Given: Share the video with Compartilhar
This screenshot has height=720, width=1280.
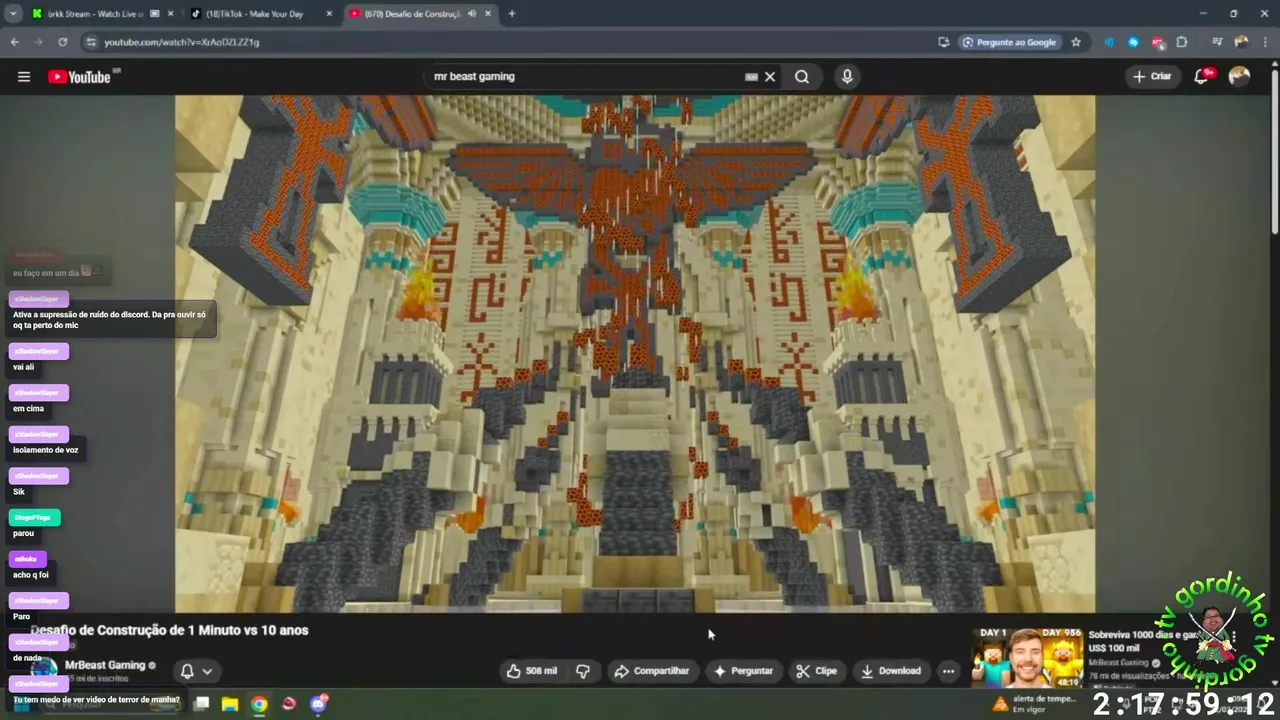Looking at the screenshot, I should click(652, 671).
